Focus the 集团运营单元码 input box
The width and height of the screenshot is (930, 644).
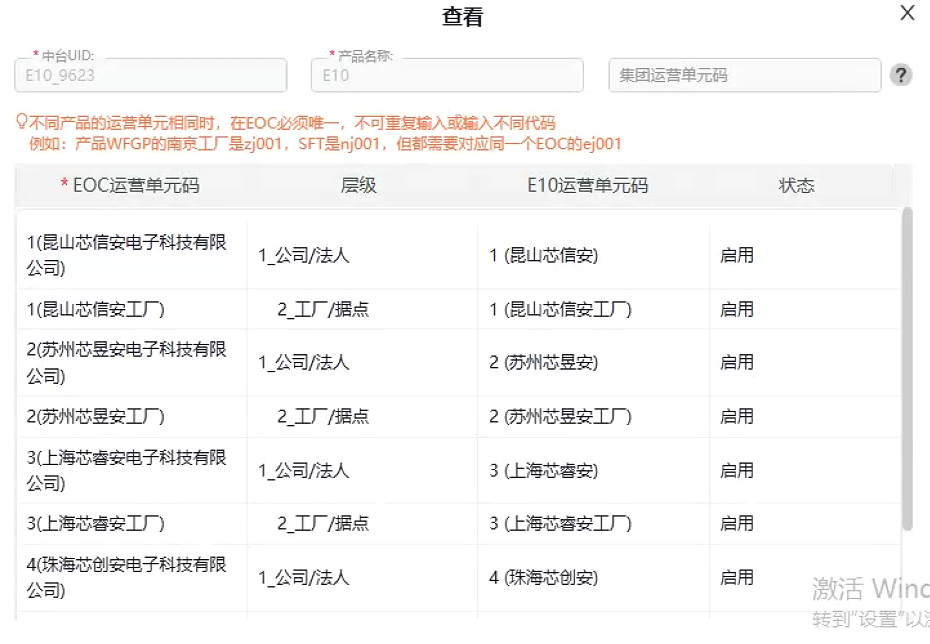743,76
